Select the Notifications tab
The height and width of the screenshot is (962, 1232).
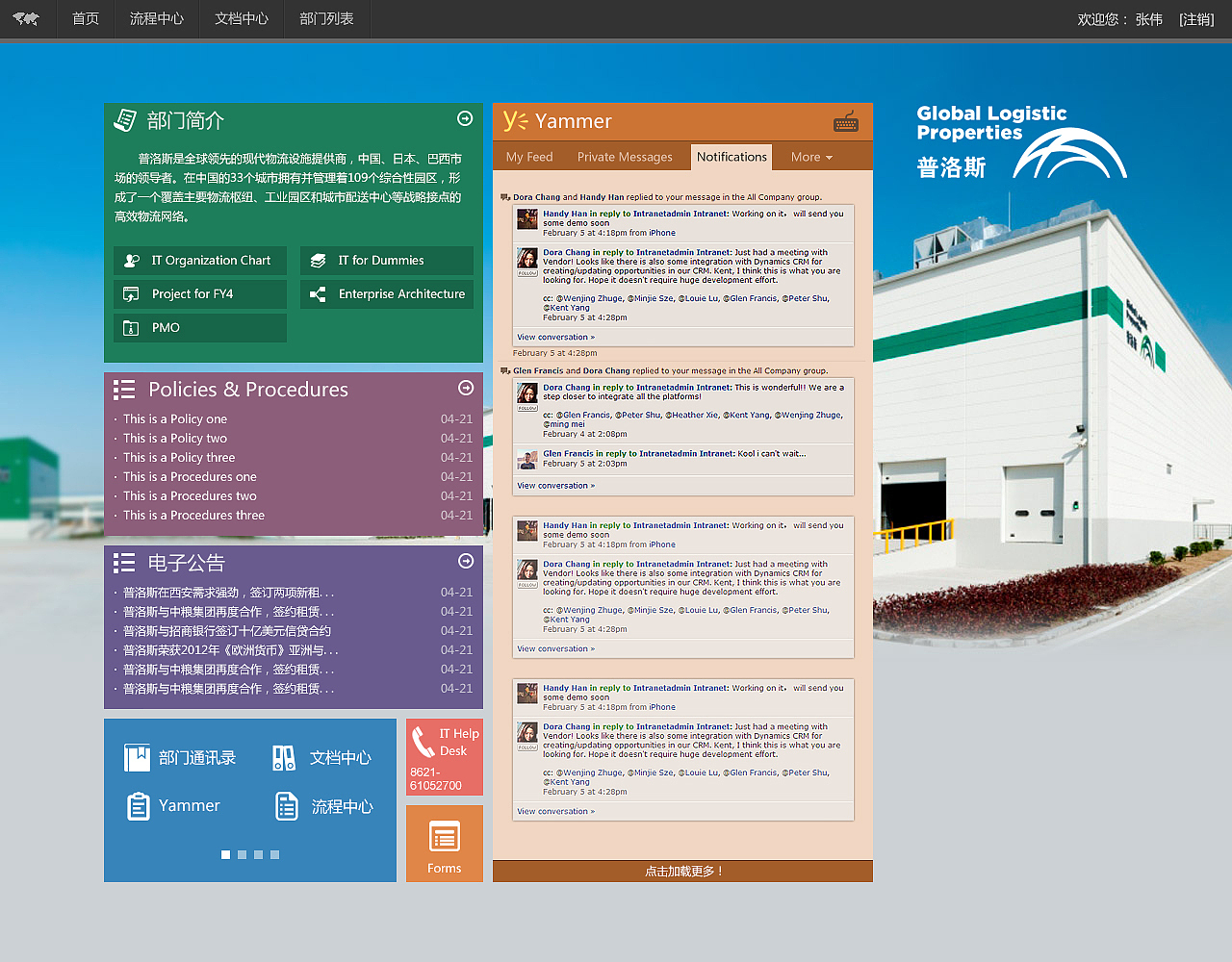click(731, 157)
